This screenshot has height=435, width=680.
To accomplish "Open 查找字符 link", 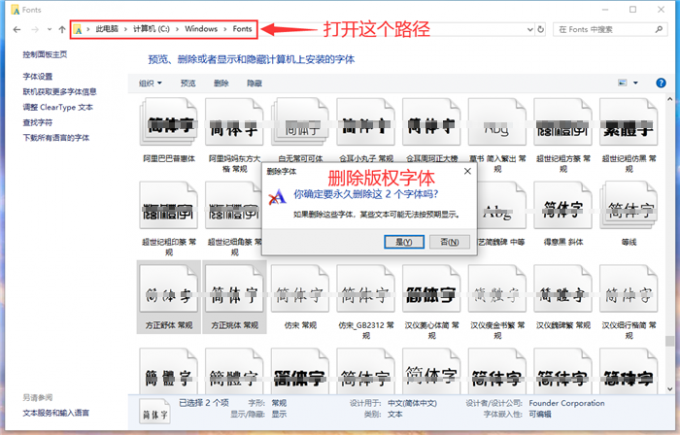I will click(37, 122).
